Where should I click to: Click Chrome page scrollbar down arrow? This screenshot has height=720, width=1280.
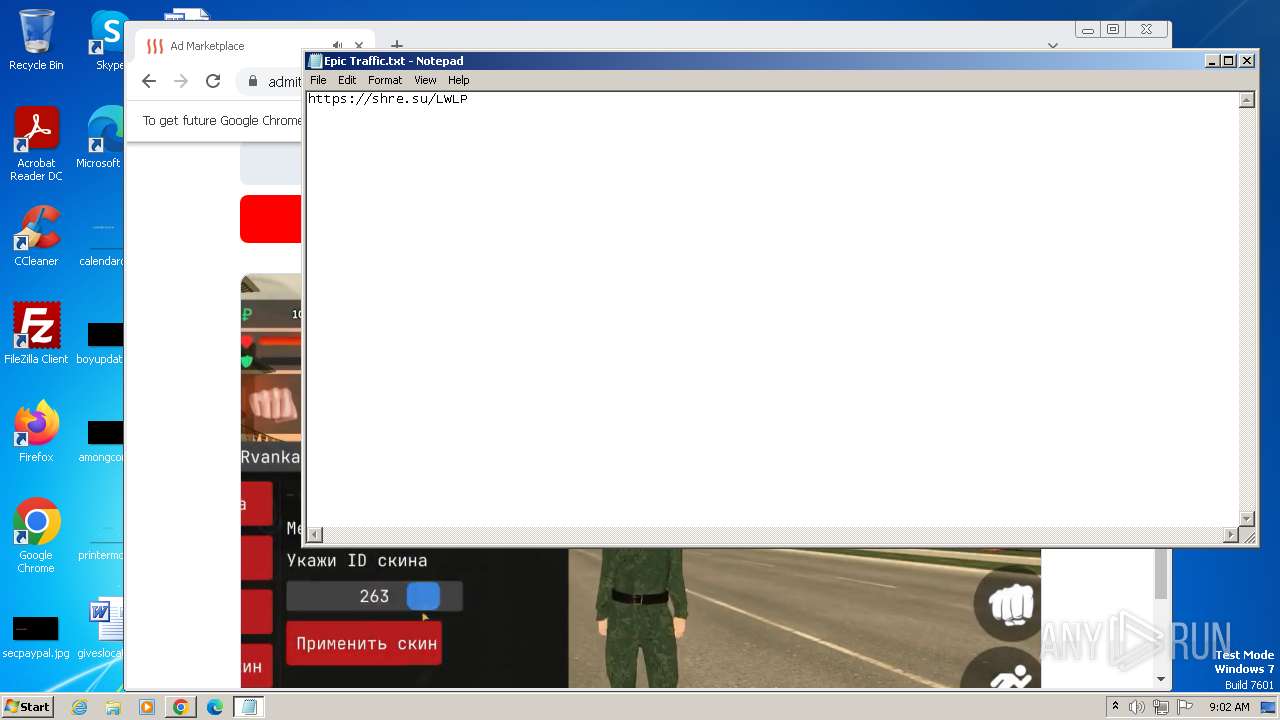click(1161, 679)
